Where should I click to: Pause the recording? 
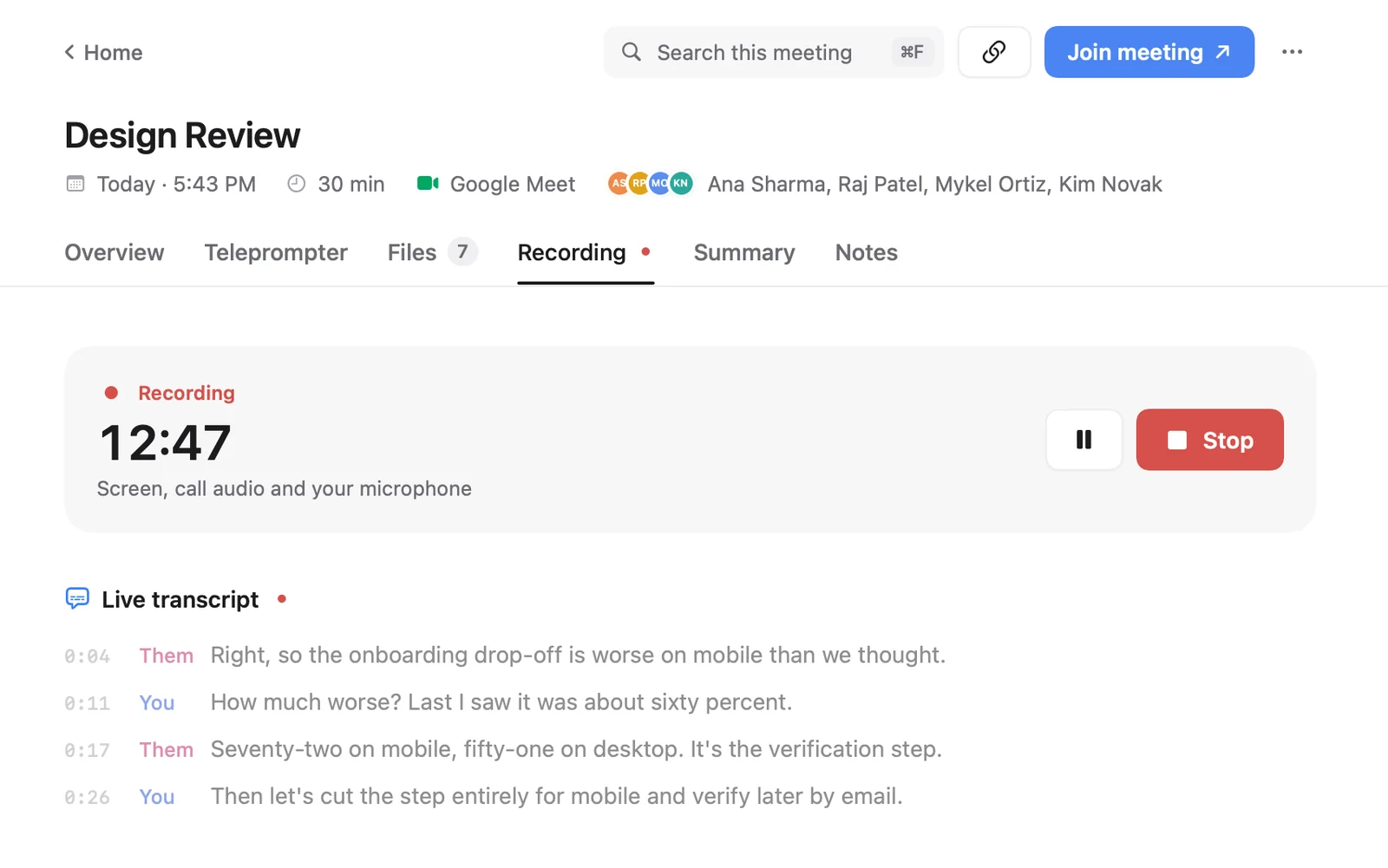(x=1084, y=440)
